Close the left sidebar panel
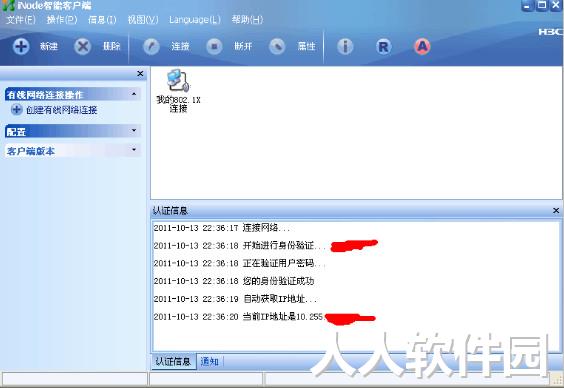Screen dimensions: 564x388 (x=140, y=74)
